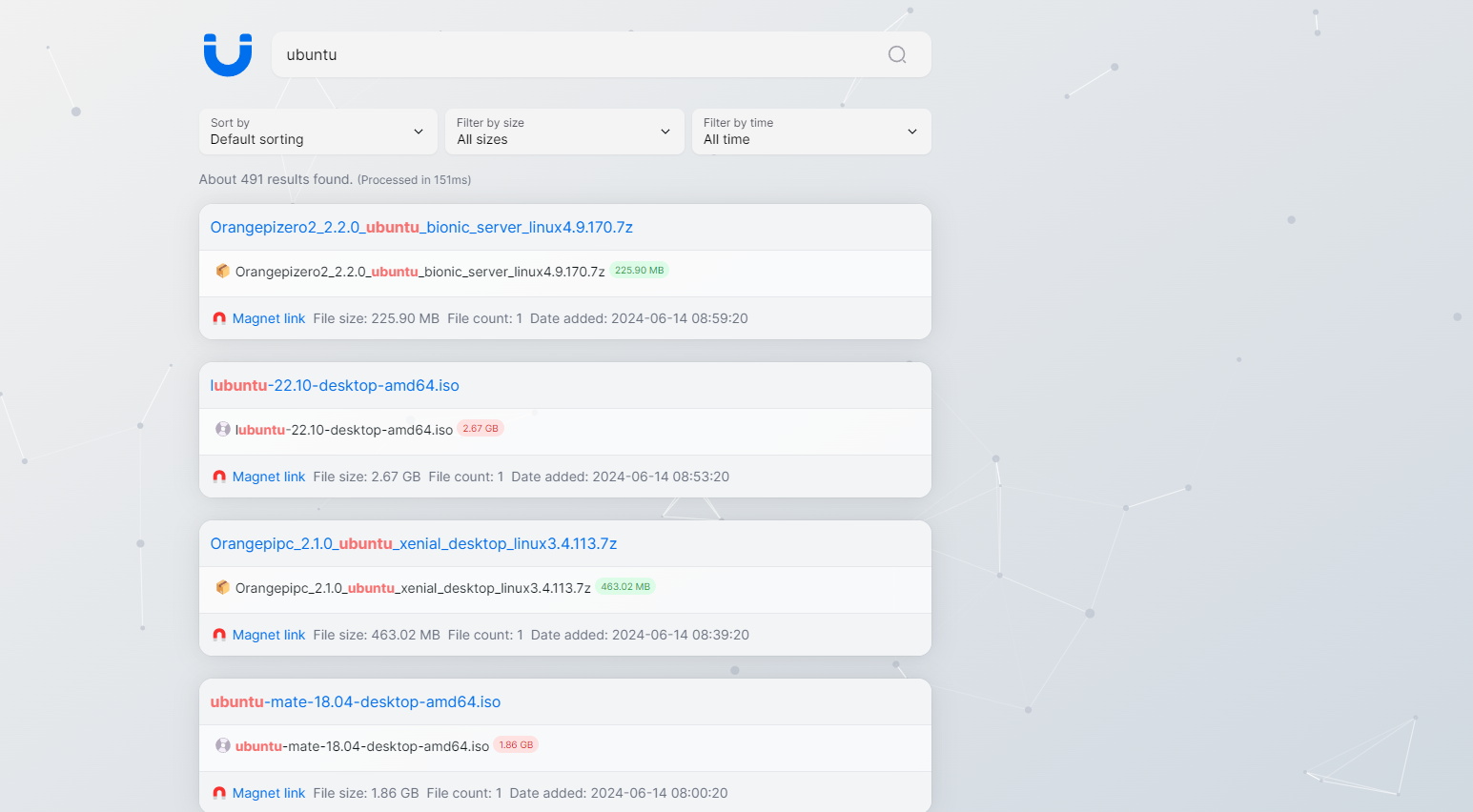This screenshot has height=812, width=1473.
Task: Open ubuntu-mate-18.04-desktop-amd64.iso title link
Action: (356, 701)
